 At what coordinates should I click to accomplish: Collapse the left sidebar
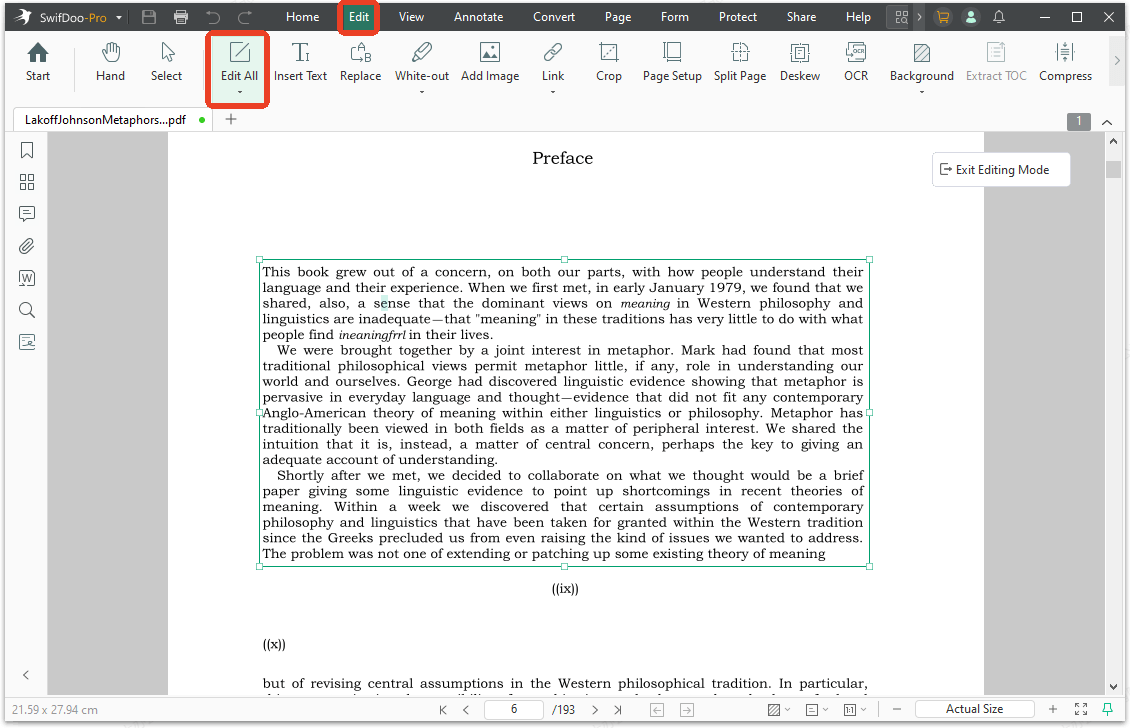point(26,675)
